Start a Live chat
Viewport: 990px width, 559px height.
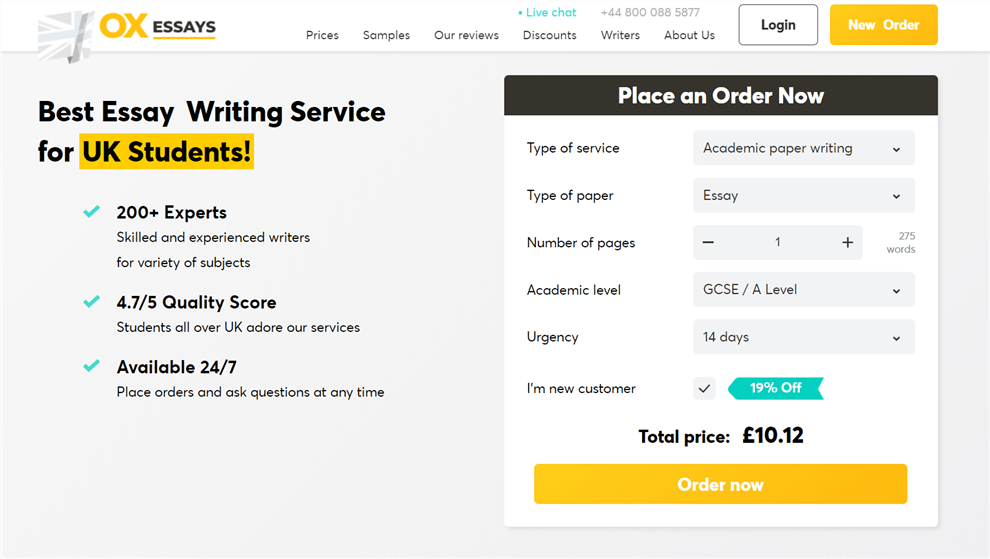(x=547, y=12)
